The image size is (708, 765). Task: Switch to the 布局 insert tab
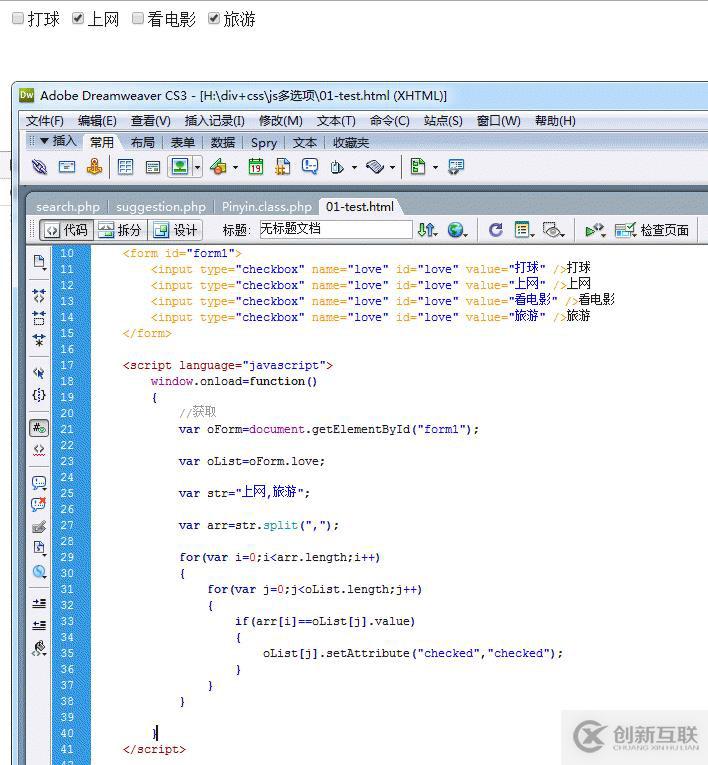142,142
